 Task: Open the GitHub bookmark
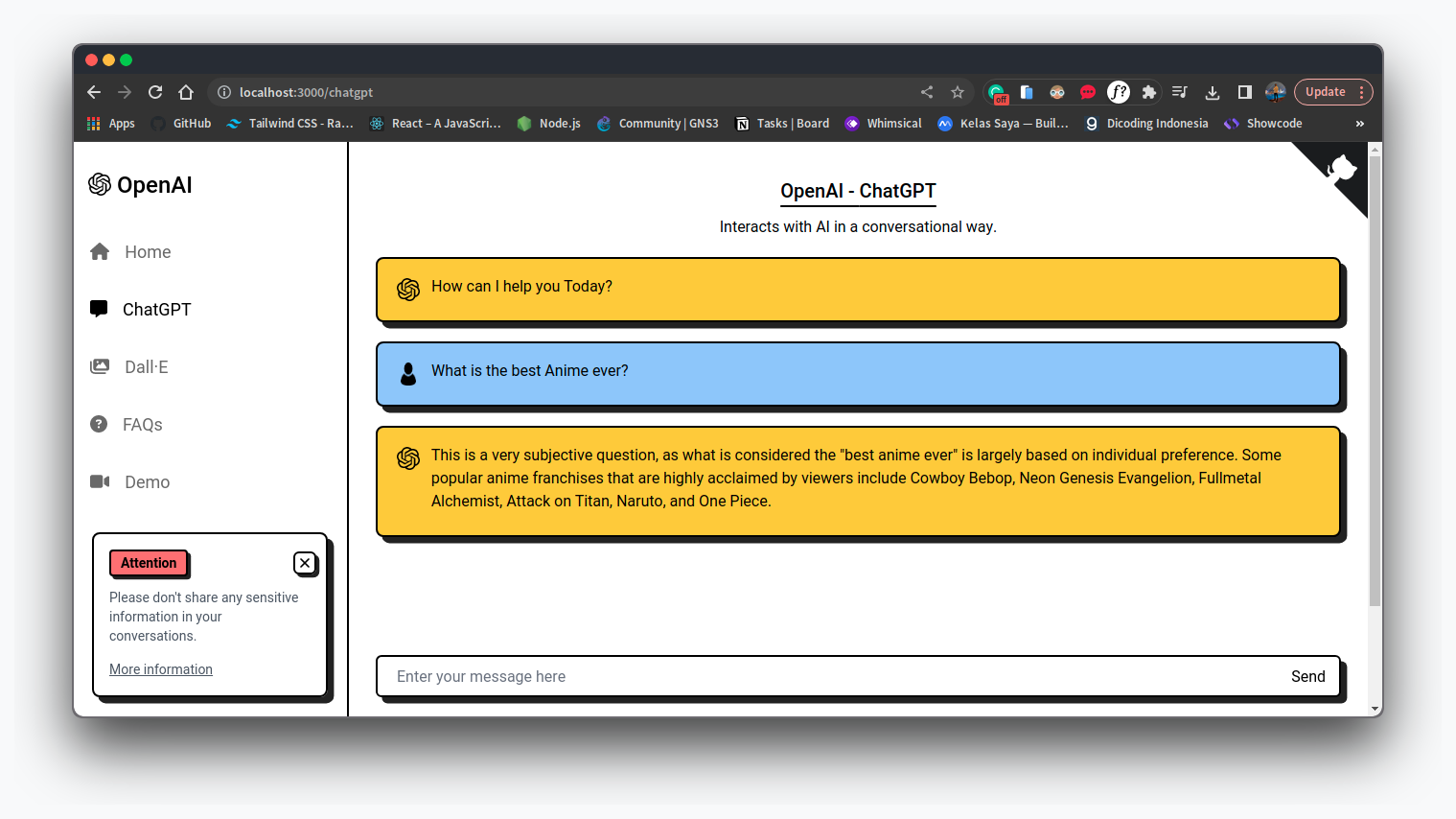coord(181,124)
